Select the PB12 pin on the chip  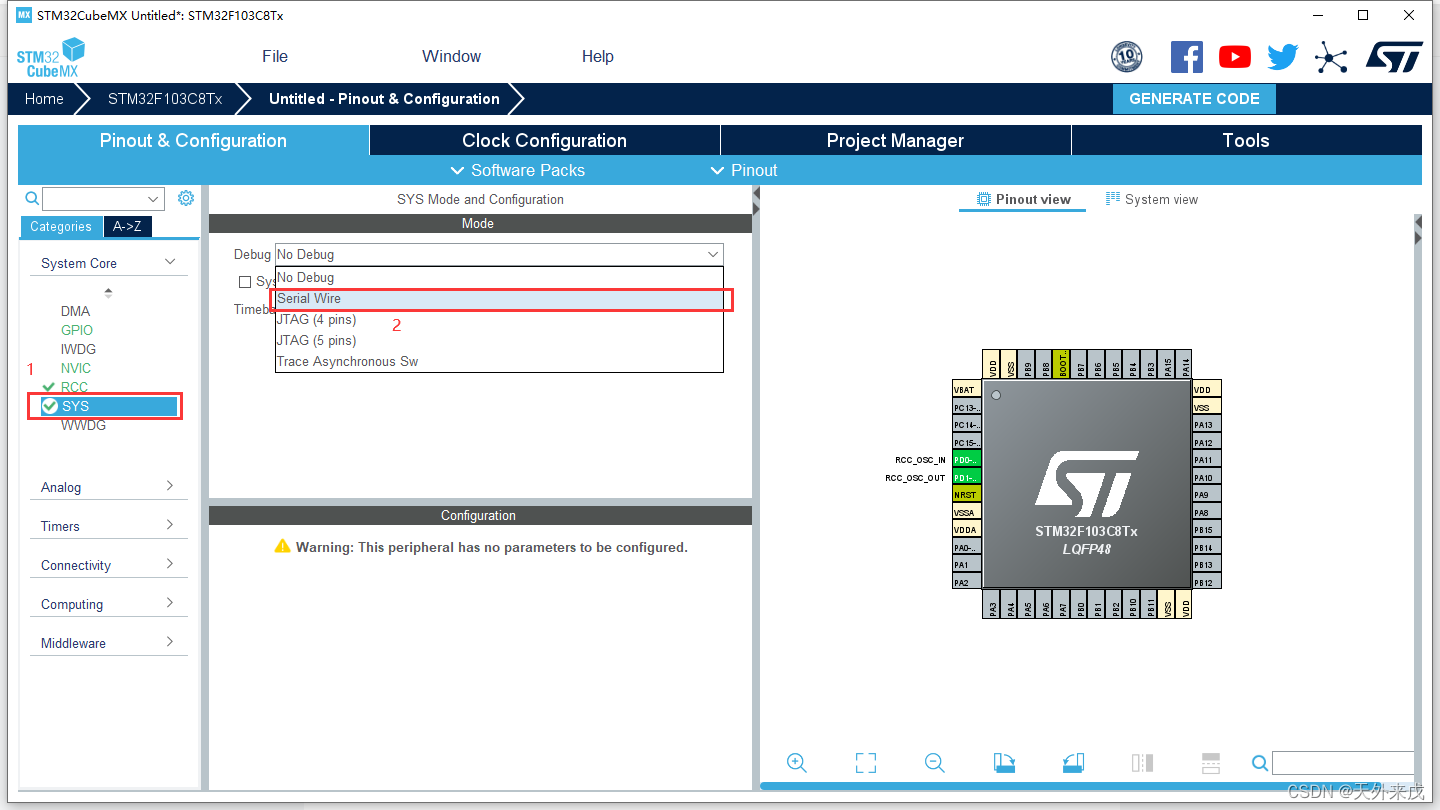tap(1206, 582)
